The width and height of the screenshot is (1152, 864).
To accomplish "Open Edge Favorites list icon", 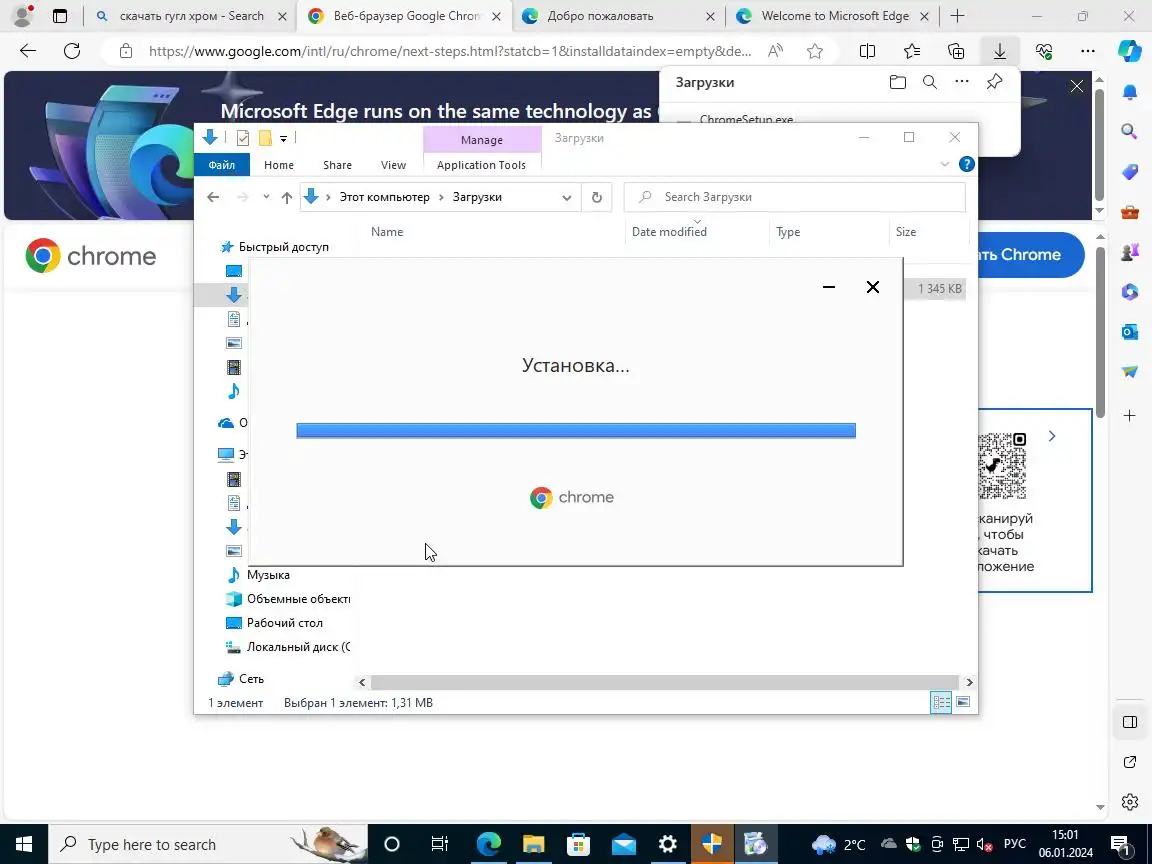I will (912, 51).
